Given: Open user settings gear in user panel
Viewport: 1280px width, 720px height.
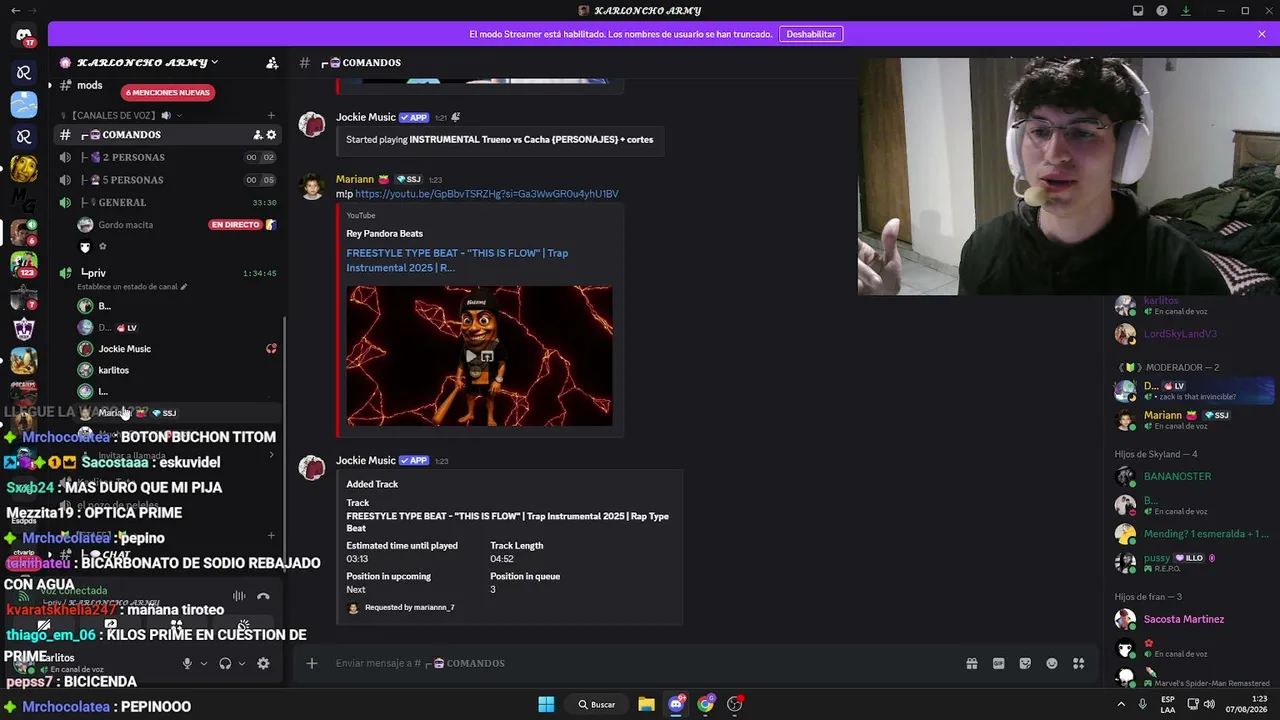Looking at the screenshot, I should click(263, 663).
